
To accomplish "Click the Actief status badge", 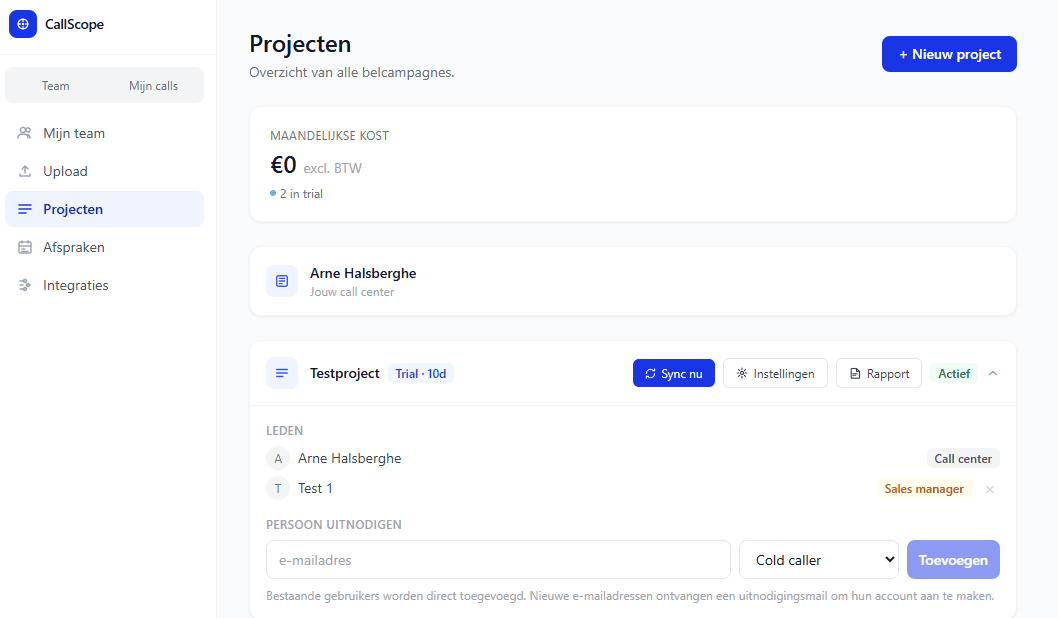I will point(954,374).
